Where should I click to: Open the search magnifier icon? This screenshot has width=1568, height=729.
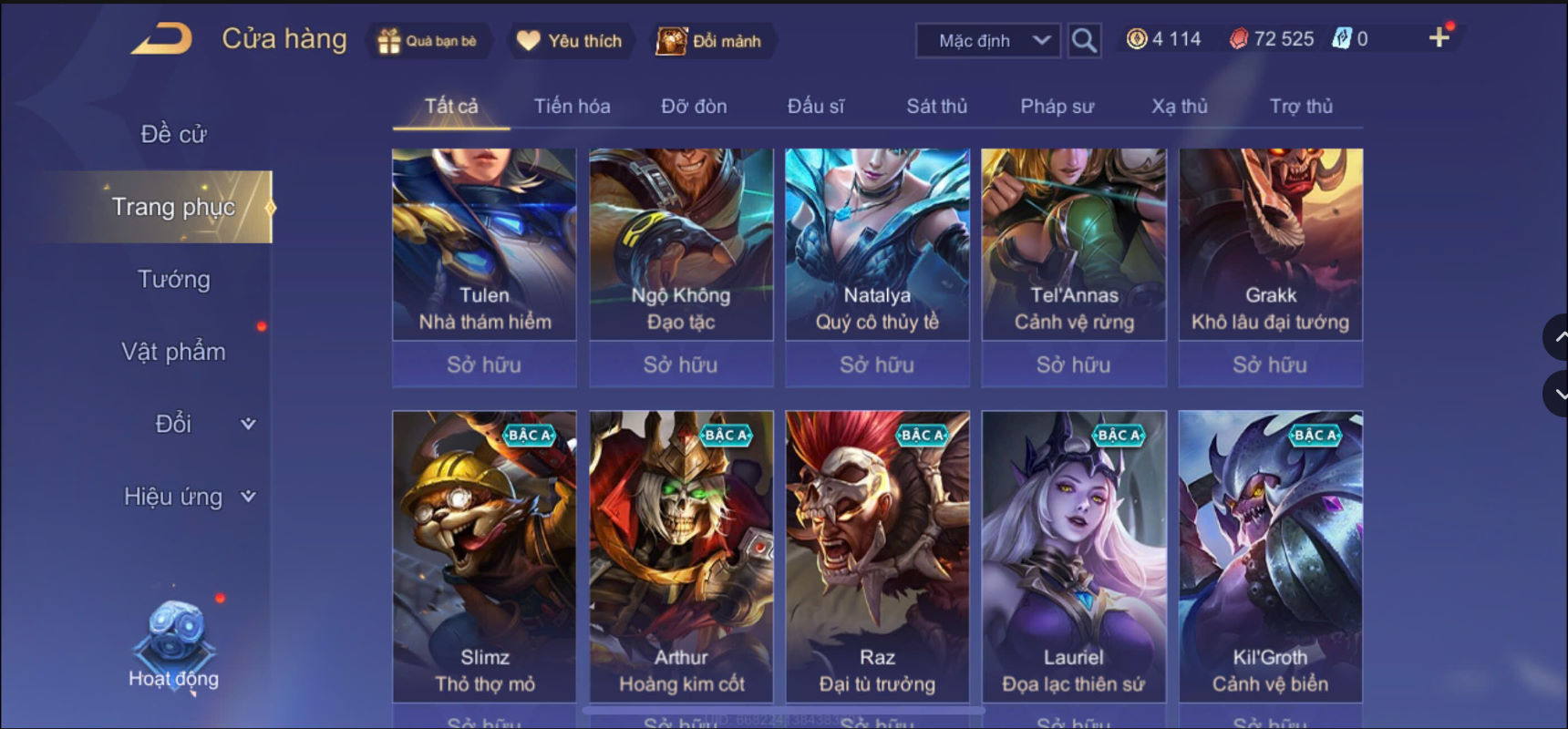[1083, 40]
